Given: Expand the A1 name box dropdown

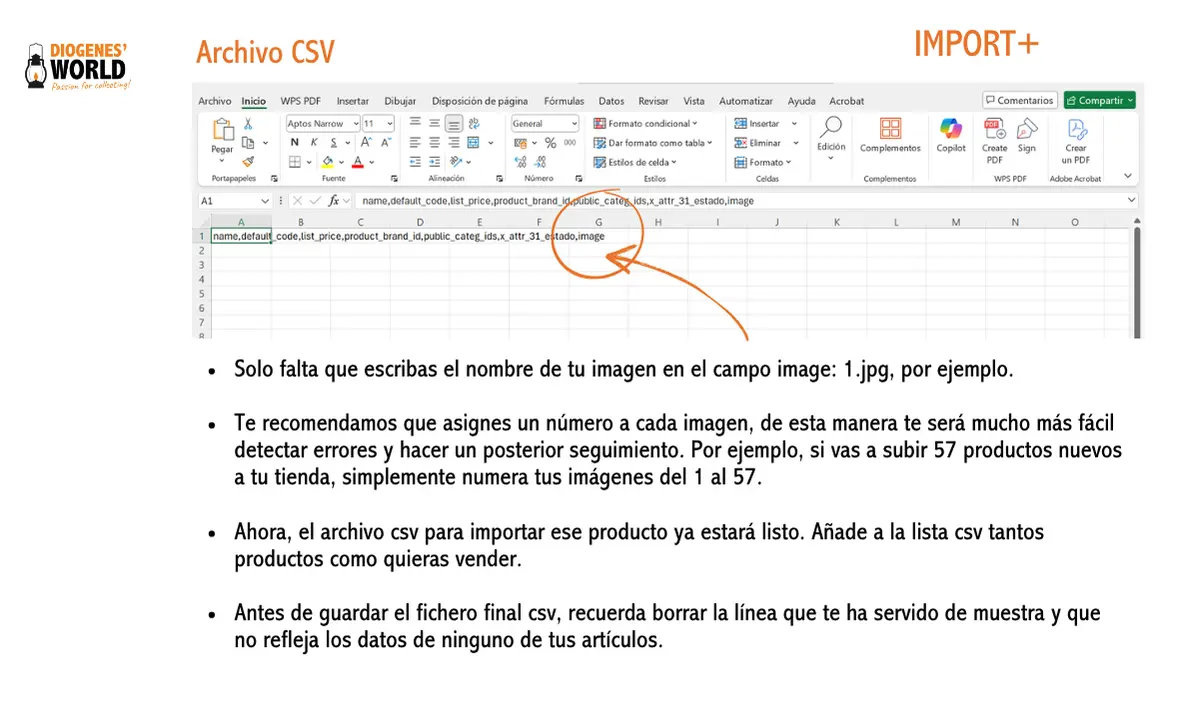Looking at the screenshot, I should pos(265,201).
